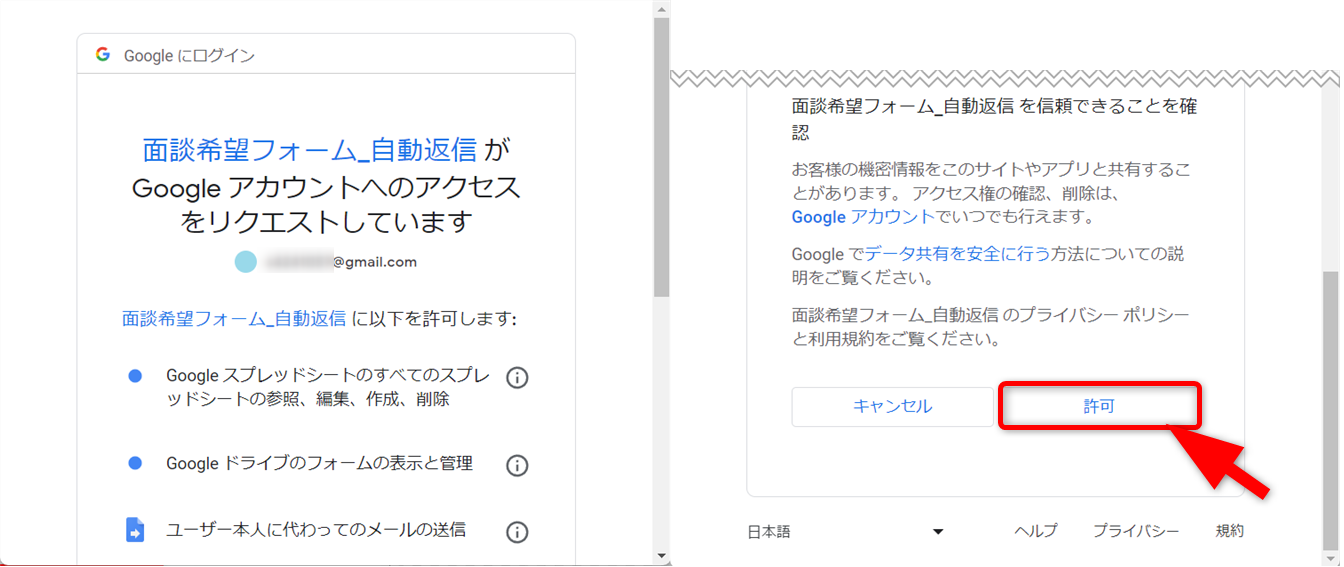Open the プライバシー footer link
1344x567 pixels.
click(1136, 532)
